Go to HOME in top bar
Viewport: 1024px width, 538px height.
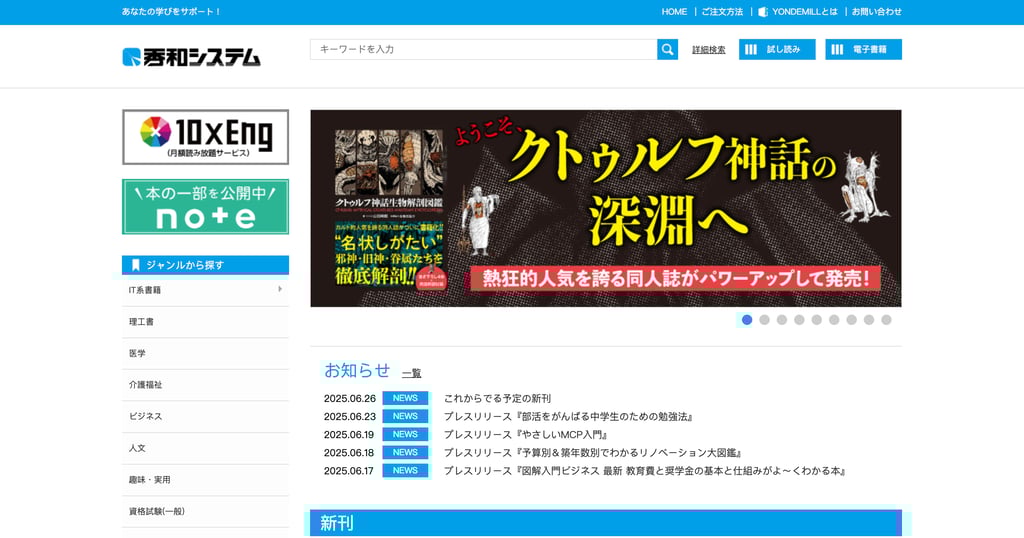[674, 12]
